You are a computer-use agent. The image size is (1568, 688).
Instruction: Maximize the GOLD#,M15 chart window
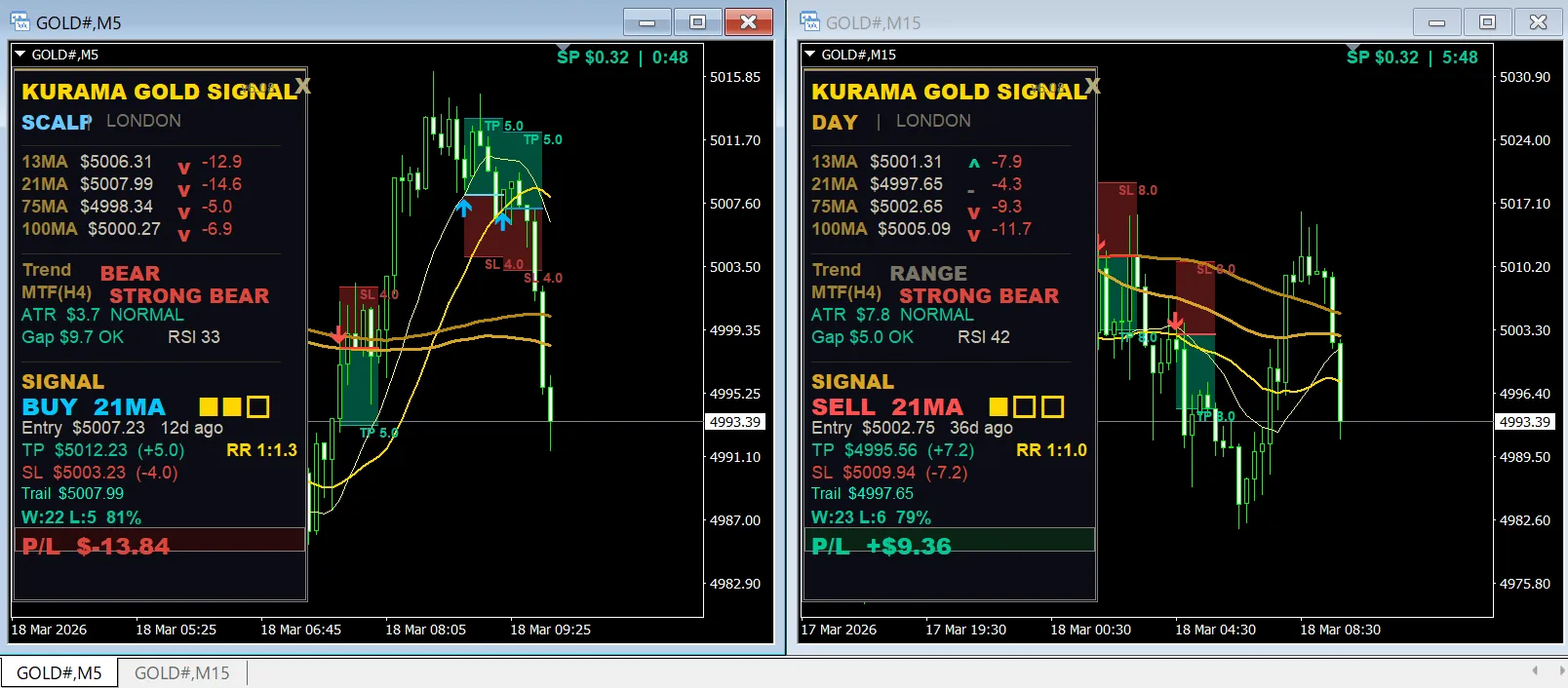click(x=1487, y=21)
